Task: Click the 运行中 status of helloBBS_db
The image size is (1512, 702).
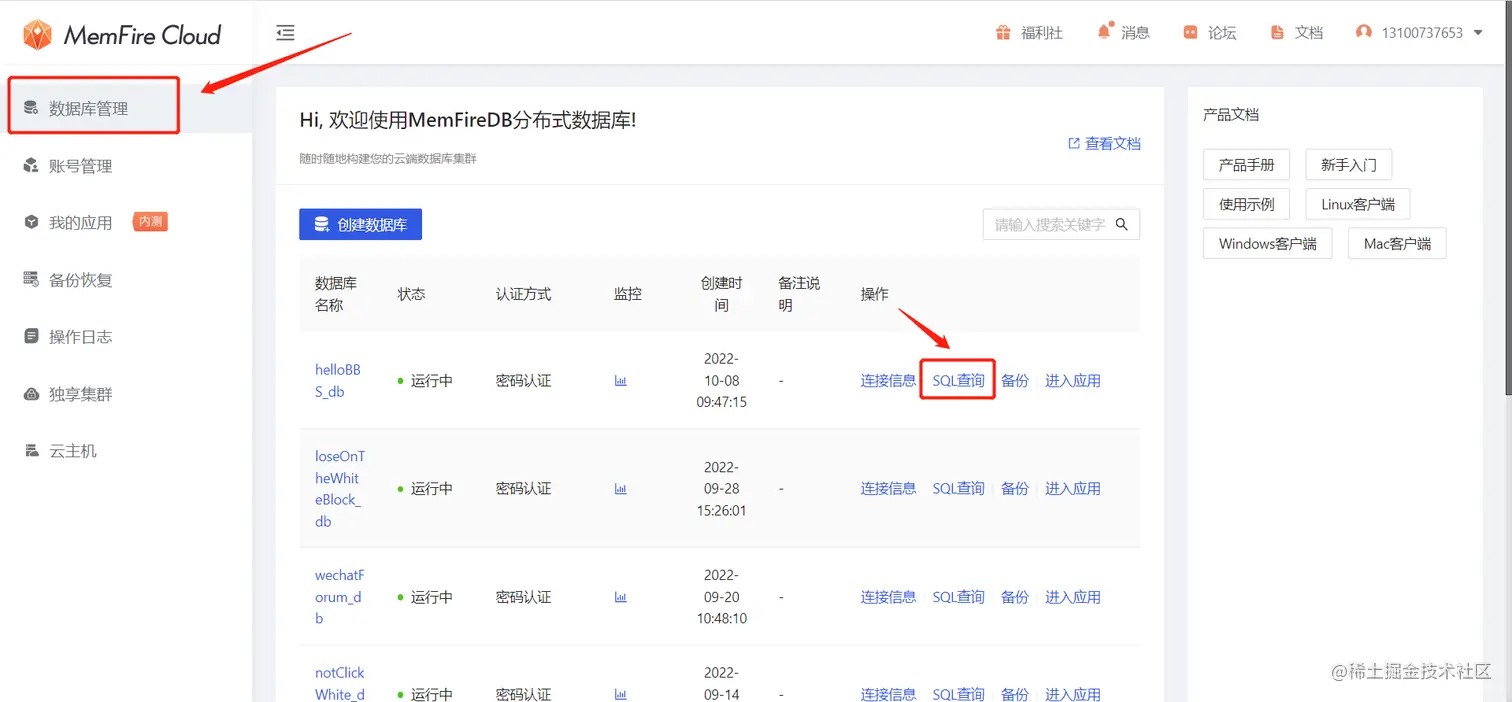Action: 425,381
